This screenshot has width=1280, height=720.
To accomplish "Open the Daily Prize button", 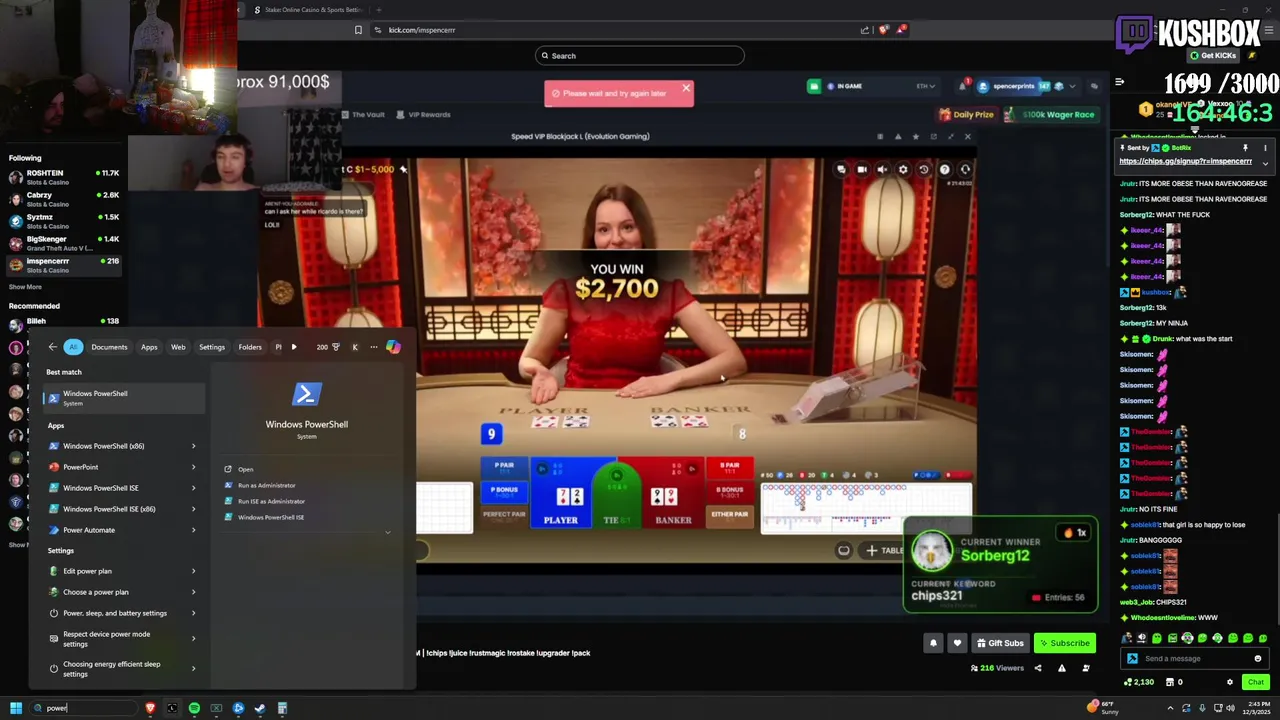I will (x=966, y=114).
